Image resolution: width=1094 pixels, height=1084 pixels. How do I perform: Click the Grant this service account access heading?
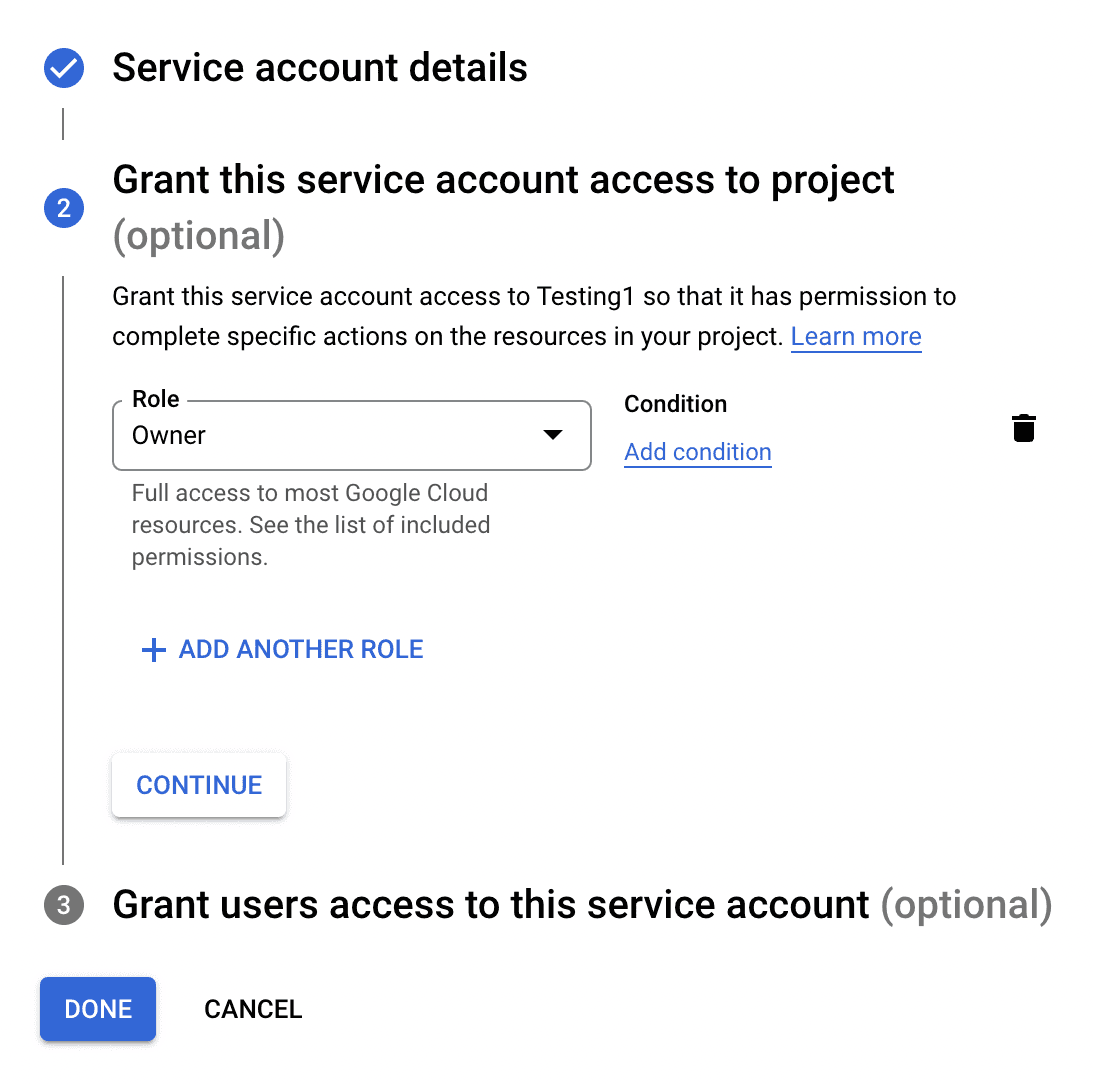pyautogui.click(x=503, y=207)
